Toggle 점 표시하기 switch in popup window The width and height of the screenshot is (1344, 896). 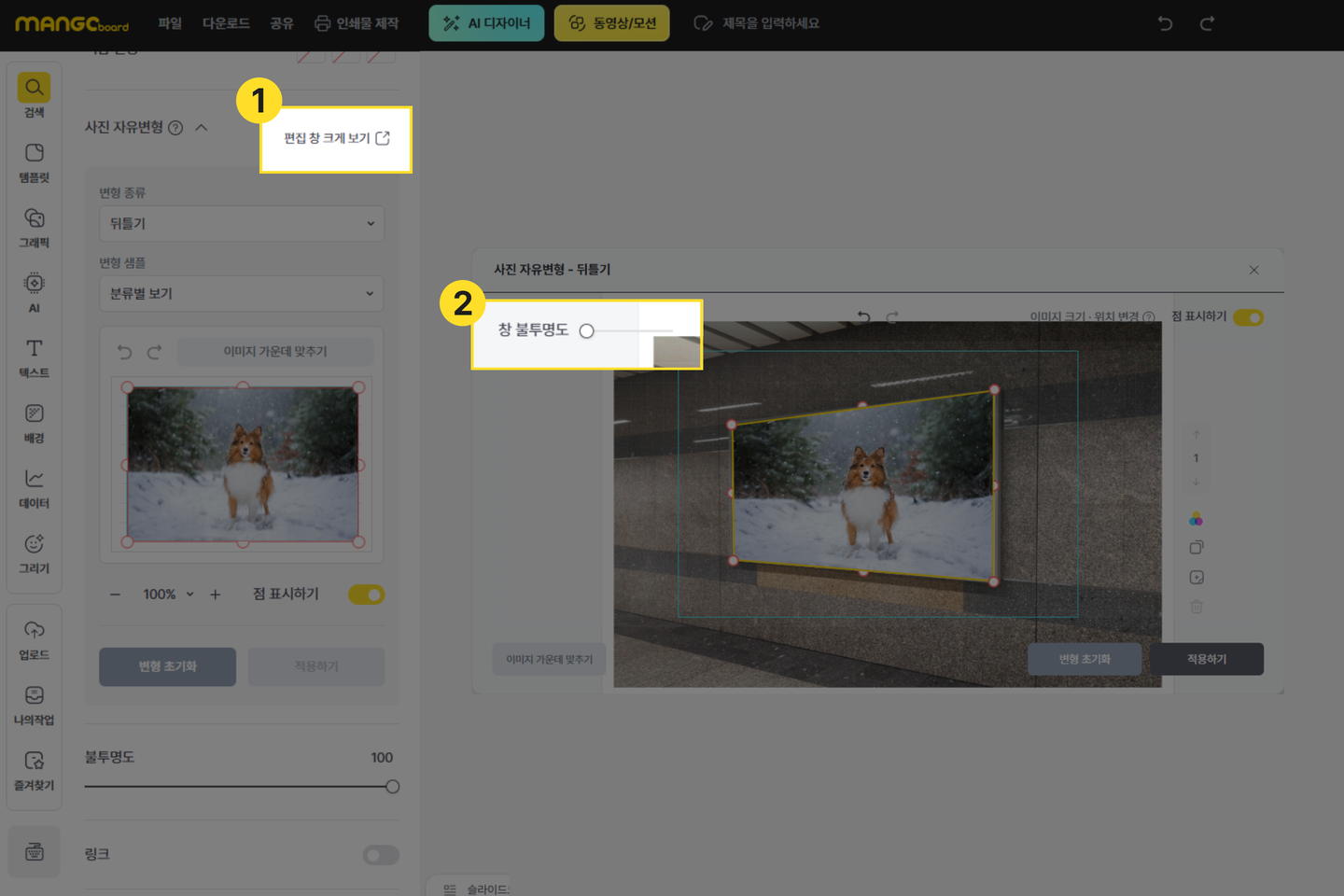[1248, 317]
